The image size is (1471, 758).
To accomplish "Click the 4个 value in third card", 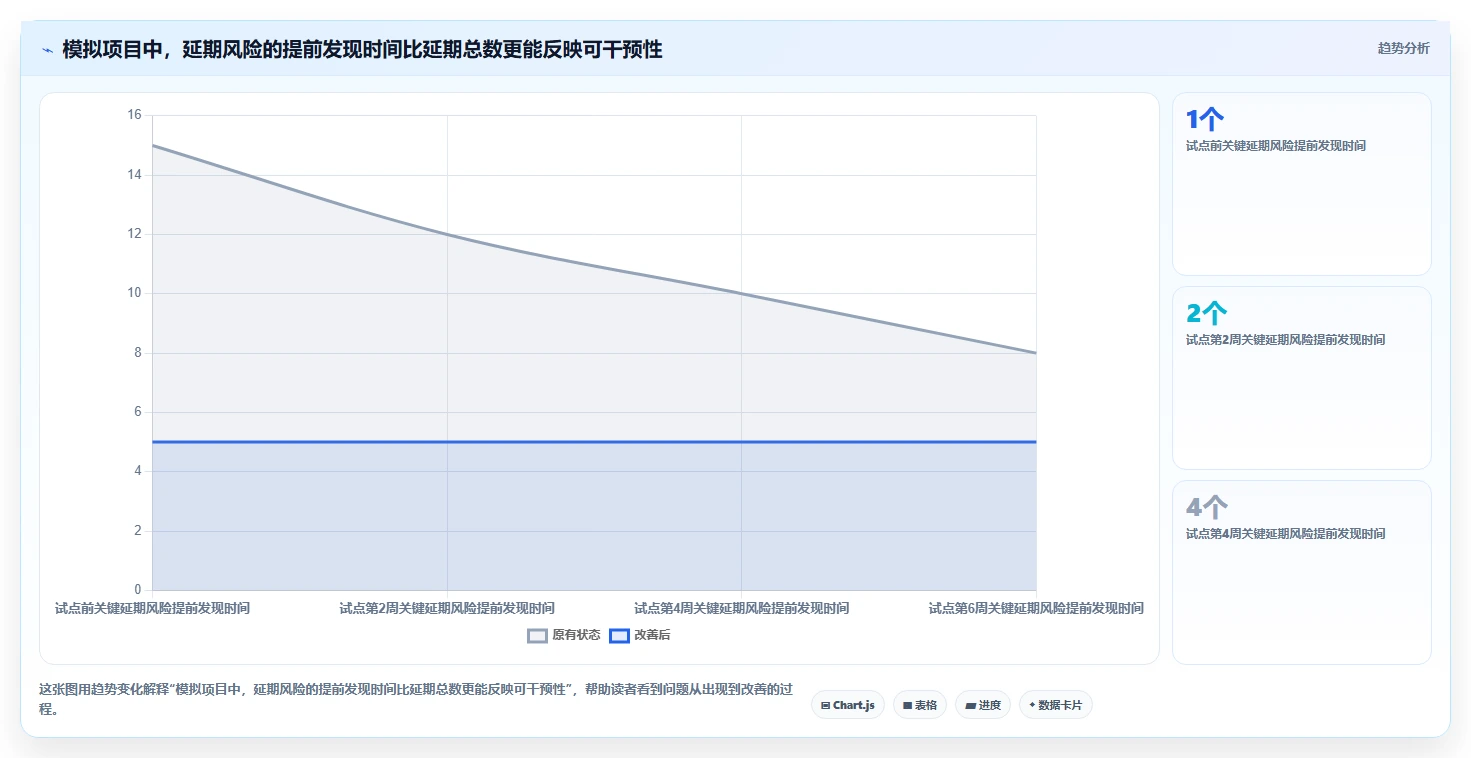I will [x=1206, y=508].
